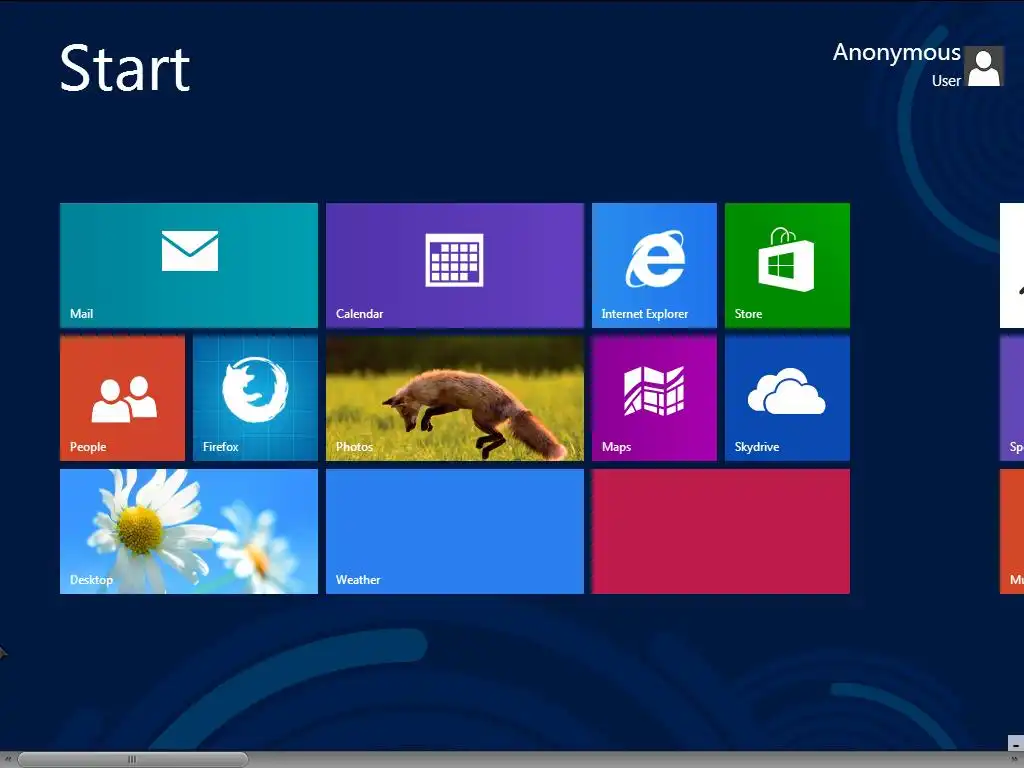Click the user avatar picture

(x=984, y=66)
